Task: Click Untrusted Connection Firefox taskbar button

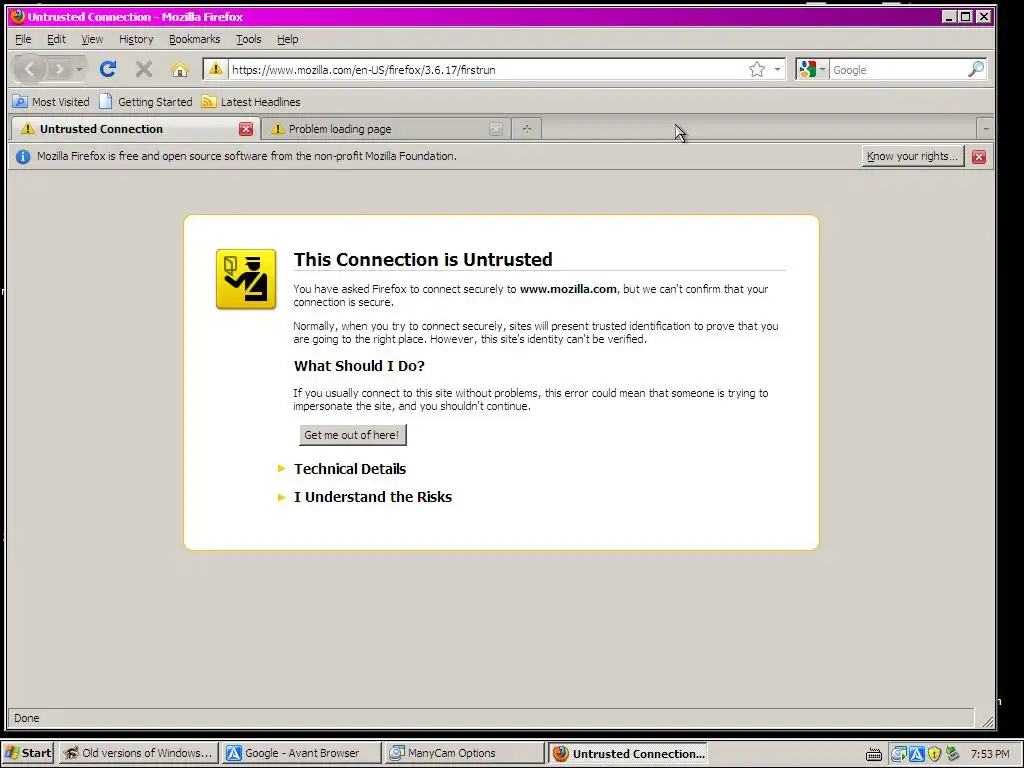Action: (x=630, y=753)
